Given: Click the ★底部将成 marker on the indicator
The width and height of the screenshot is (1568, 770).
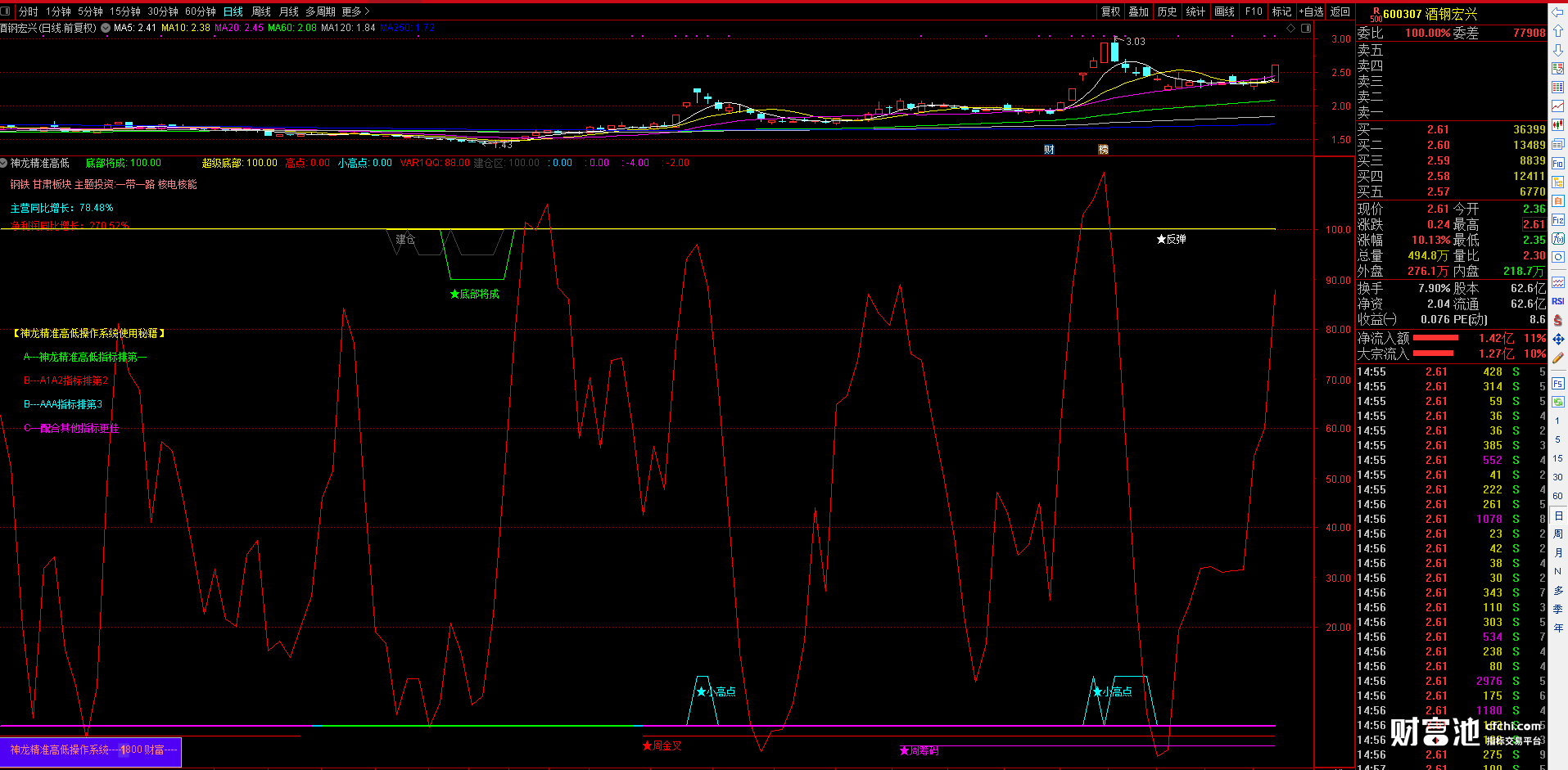Looking at the screenshot, I should tap(475, 294).
